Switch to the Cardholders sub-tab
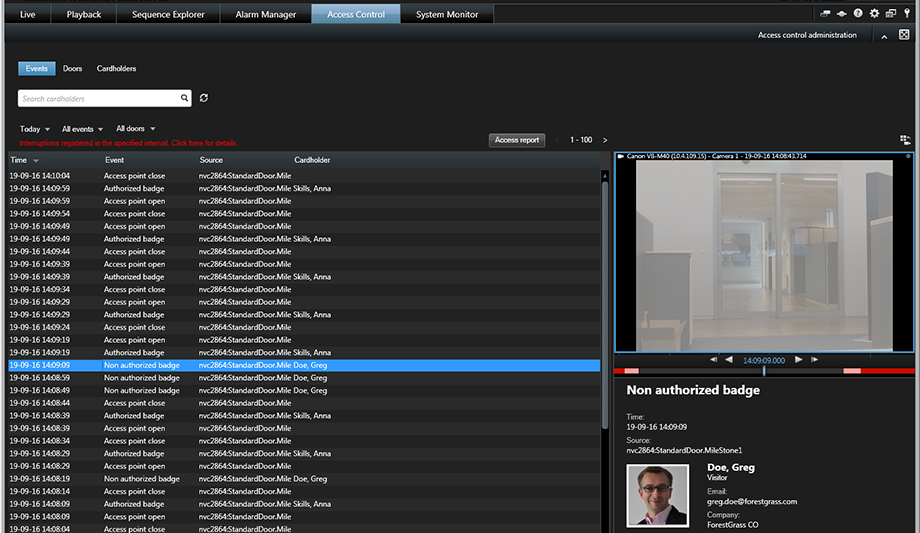 (116, 69)
